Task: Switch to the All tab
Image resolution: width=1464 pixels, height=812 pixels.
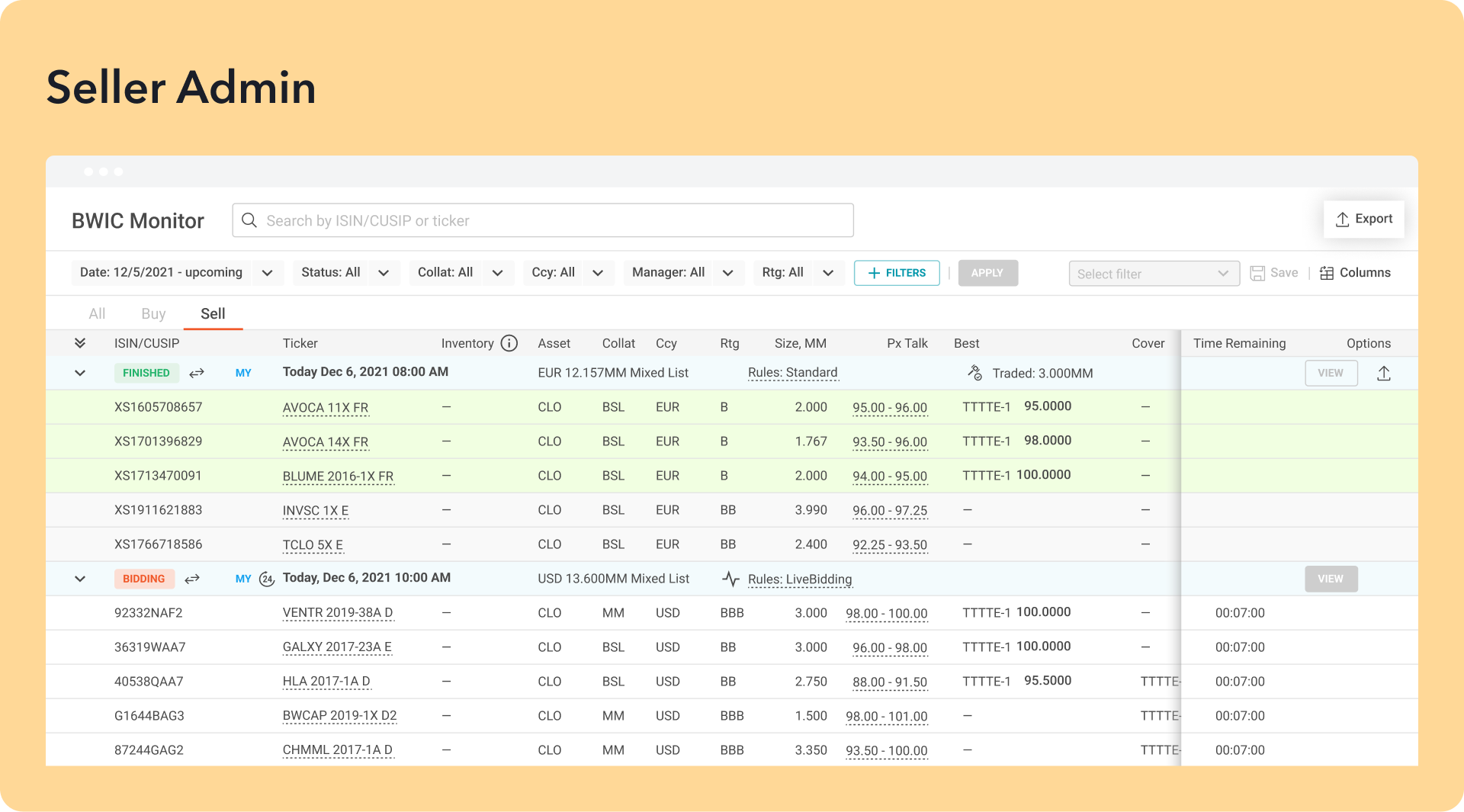Action: tap(97, 314)
